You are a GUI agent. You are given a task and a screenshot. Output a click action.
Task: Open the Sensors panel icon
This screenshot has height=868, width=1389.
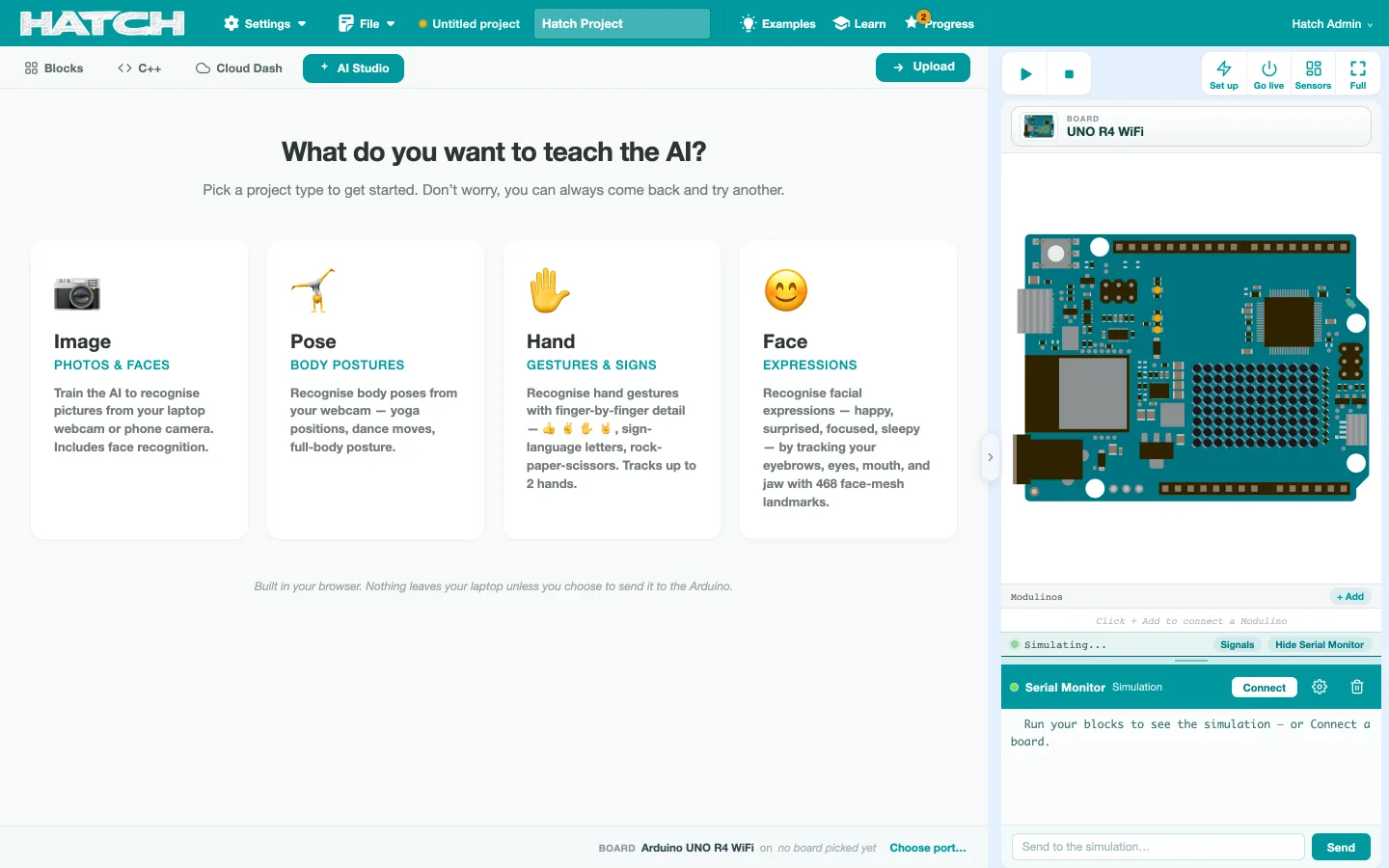(1313, 74)
